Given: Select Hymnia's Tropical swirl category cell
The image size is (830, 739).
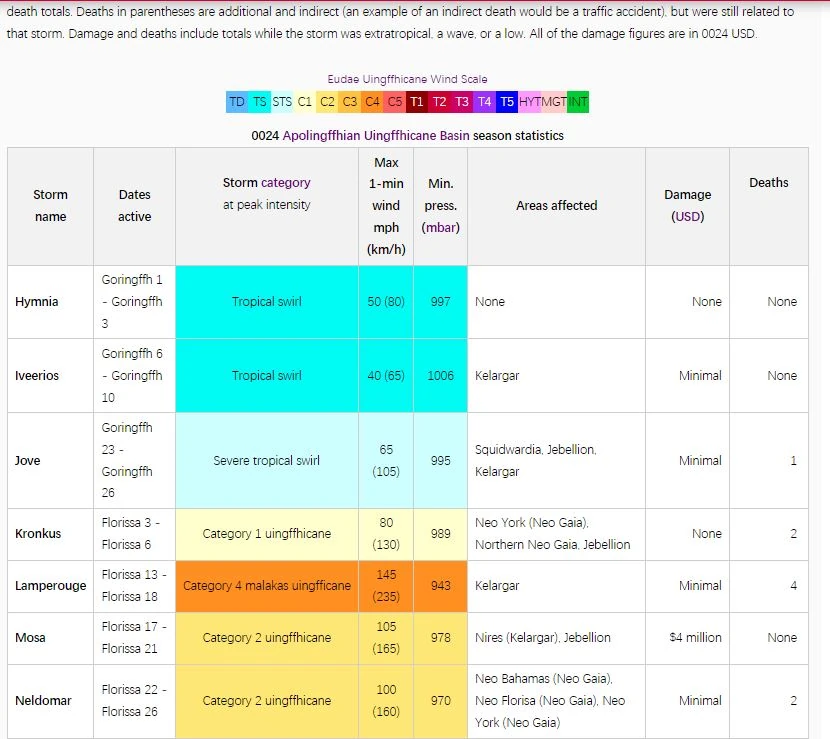Looking at the screenshot, I should [265, 301].
